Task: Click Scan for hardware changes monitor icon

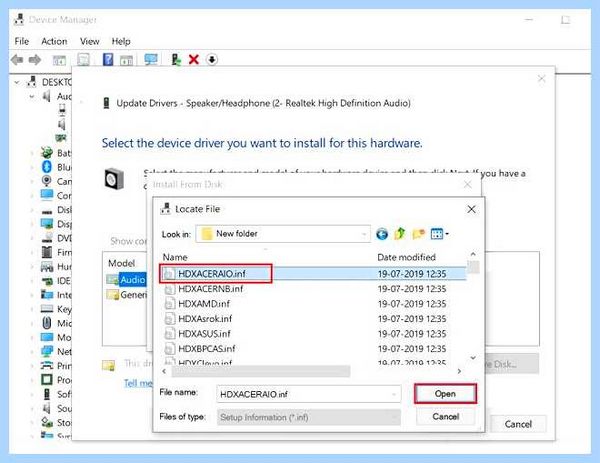Action: [x=151, y=60]
